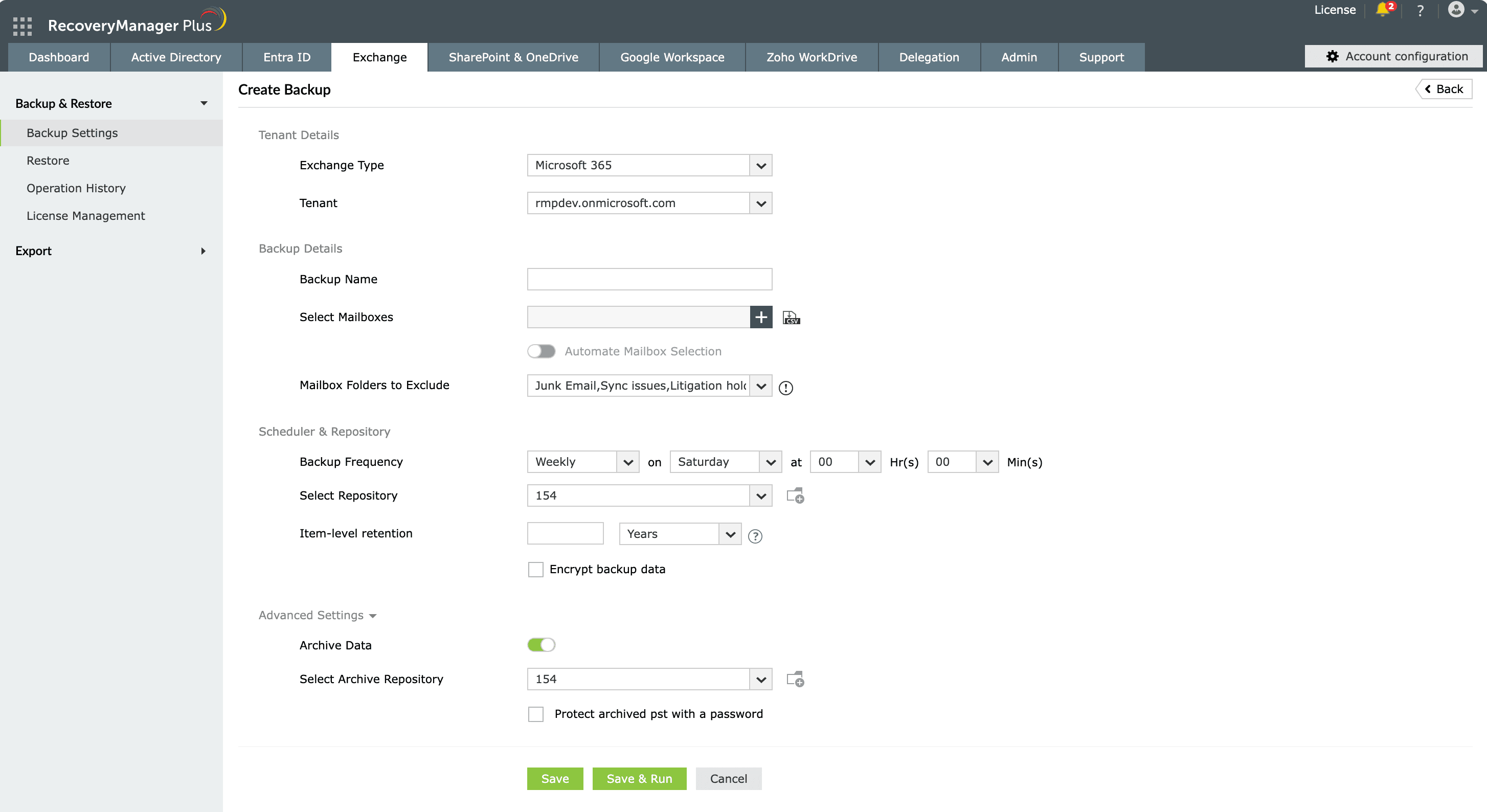Viewport: 1487px width, 812px height.
Task: Click the plus icon to add mailboxes
Action: (x=761, y=317)
